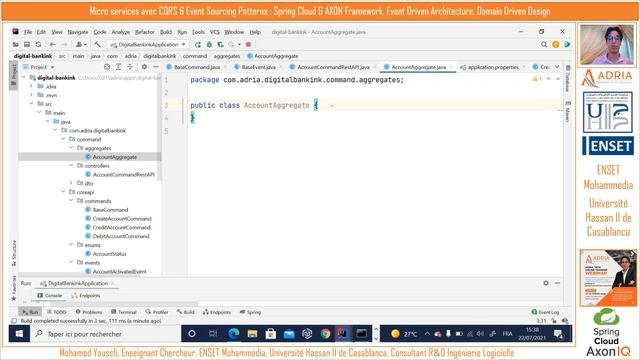The height and width of the screenshot is (360, 640).
Task: Toggle the Favorites side panel
Action: tap(14, 288)
